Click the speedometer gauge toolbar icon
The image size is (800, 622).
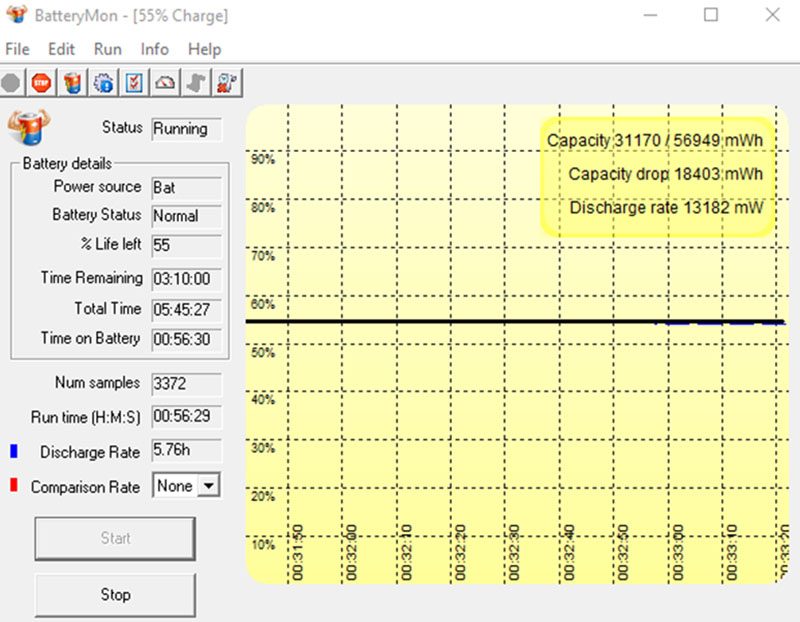[x=165, y=83]
